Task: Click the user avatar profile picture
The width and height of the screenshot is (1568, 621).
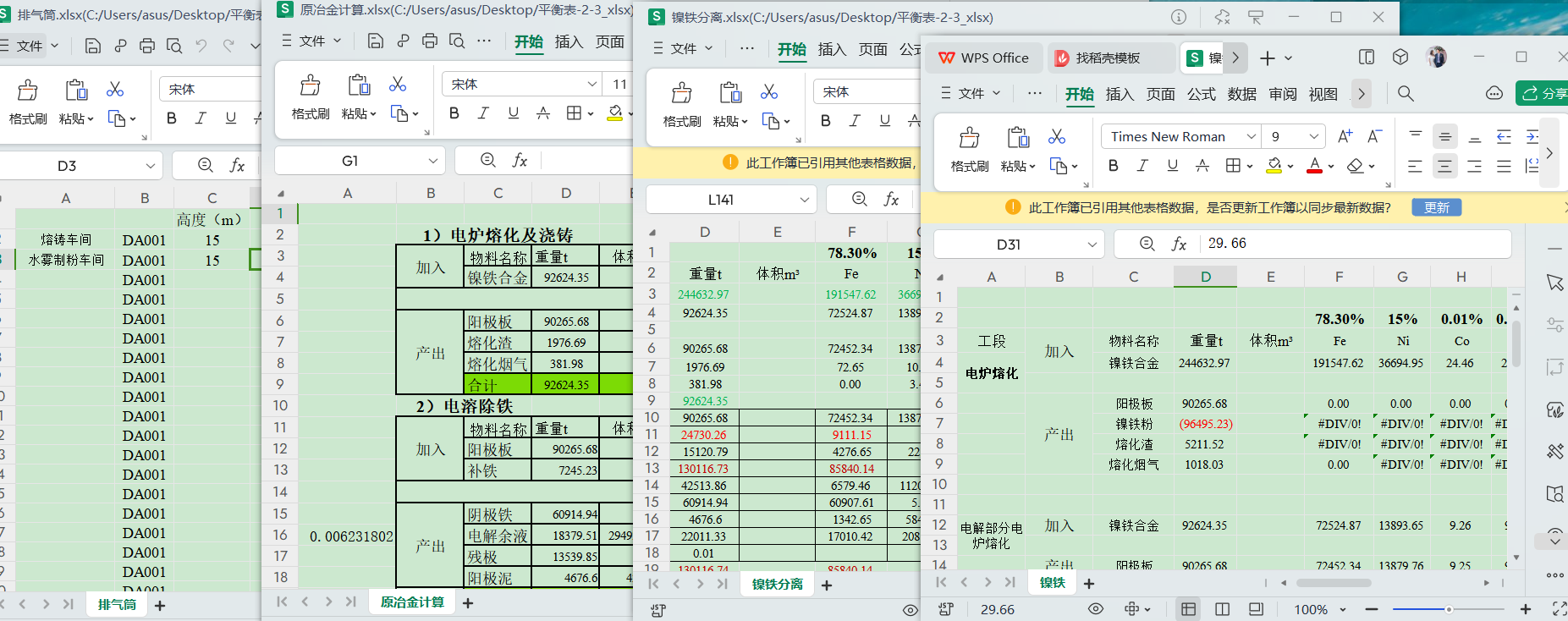Action: [1436, 58]
